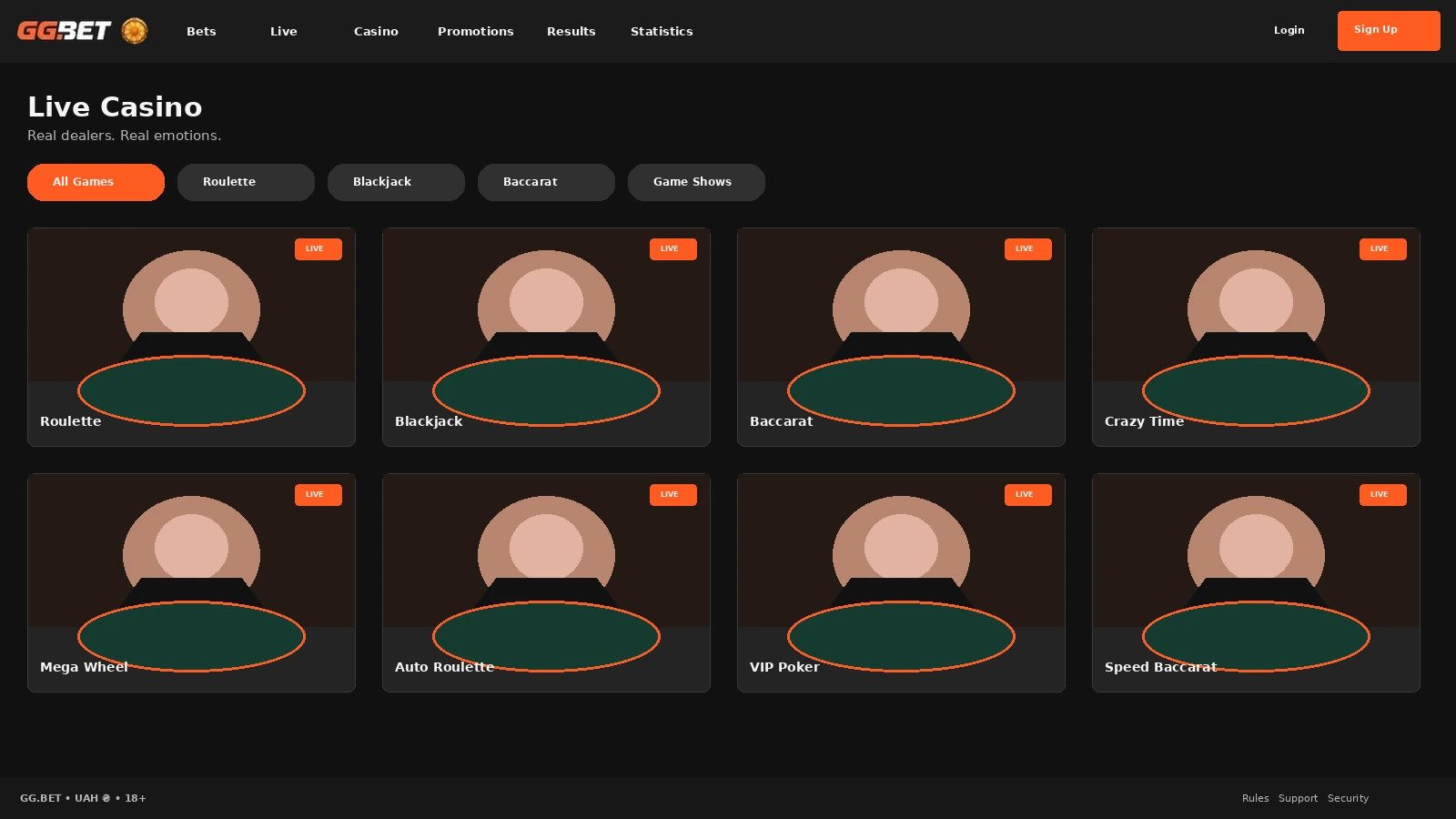Screen dimensions: 1456x819
Task: Click the LIVE badge on the Auto Roulette card
Action: point(673,495)
